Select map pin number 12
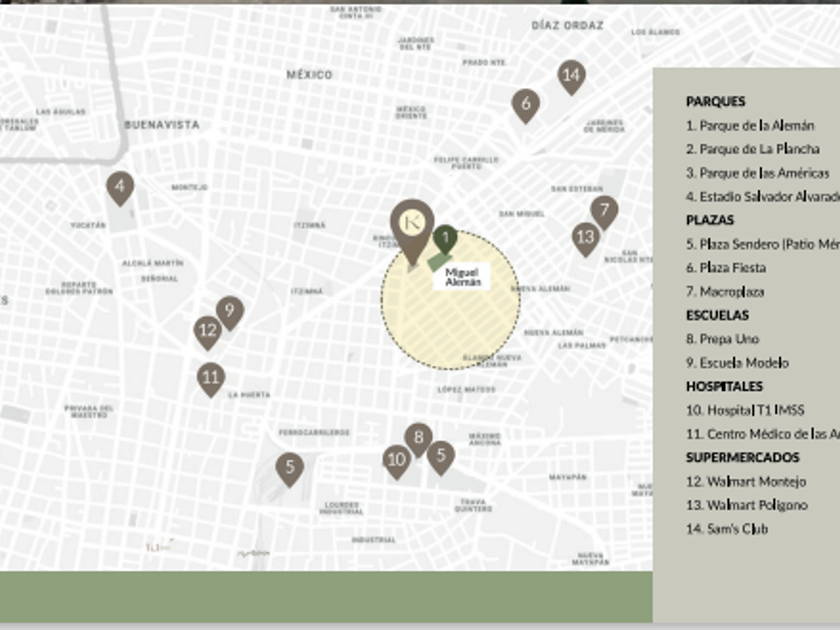This screenshot has width=840, height=630. coord(207,330)
